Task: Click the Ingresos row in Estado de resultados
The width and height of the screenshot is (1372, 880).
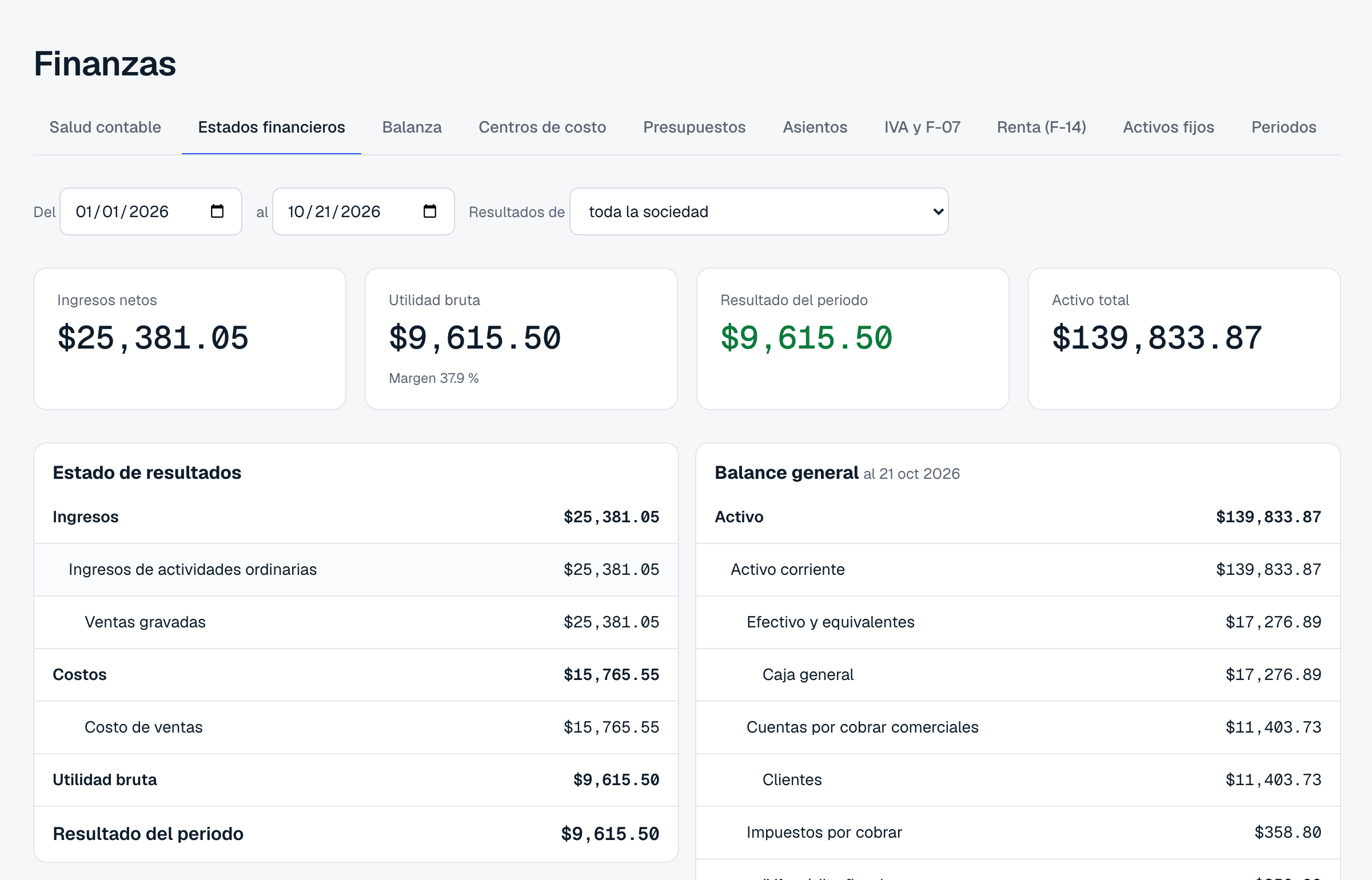Action: coord(356,517)
